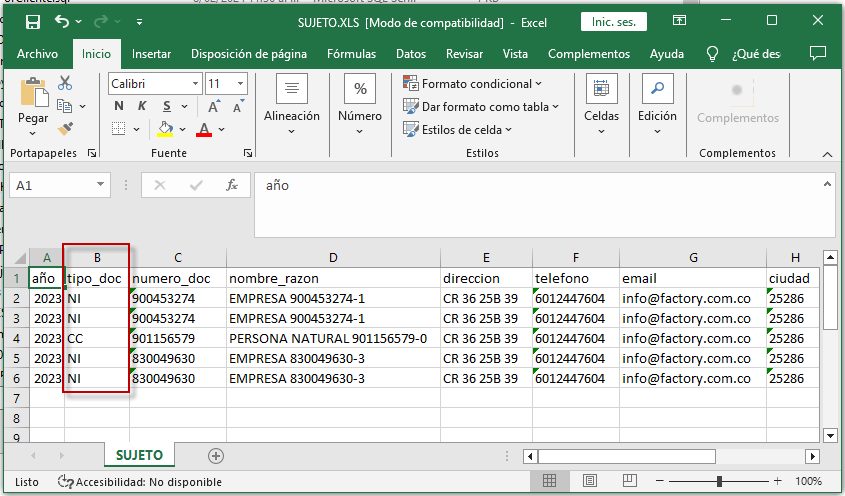The height and width of the screenshot is (496, 845).
Task: Open the Pegar paste button
Action: click(33, 106)
